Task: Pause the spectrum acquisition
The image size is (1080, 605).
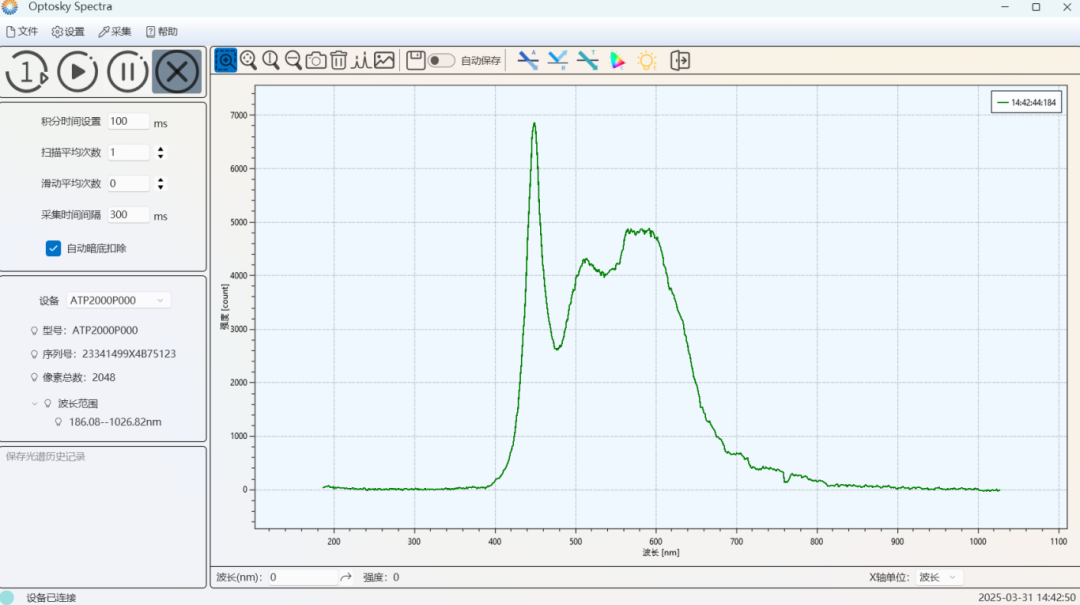Action: click(128, 72)
